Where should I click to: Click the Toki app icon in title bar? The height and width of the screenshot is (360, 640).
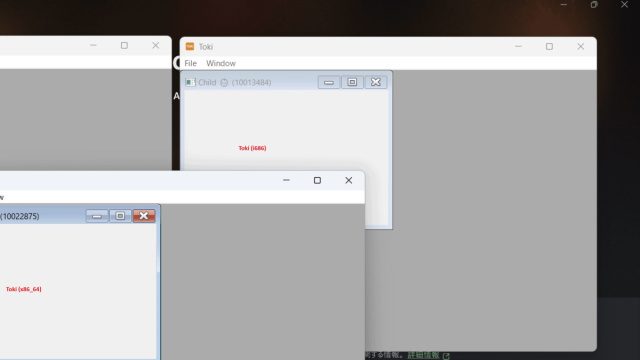[x=190, y=46]
